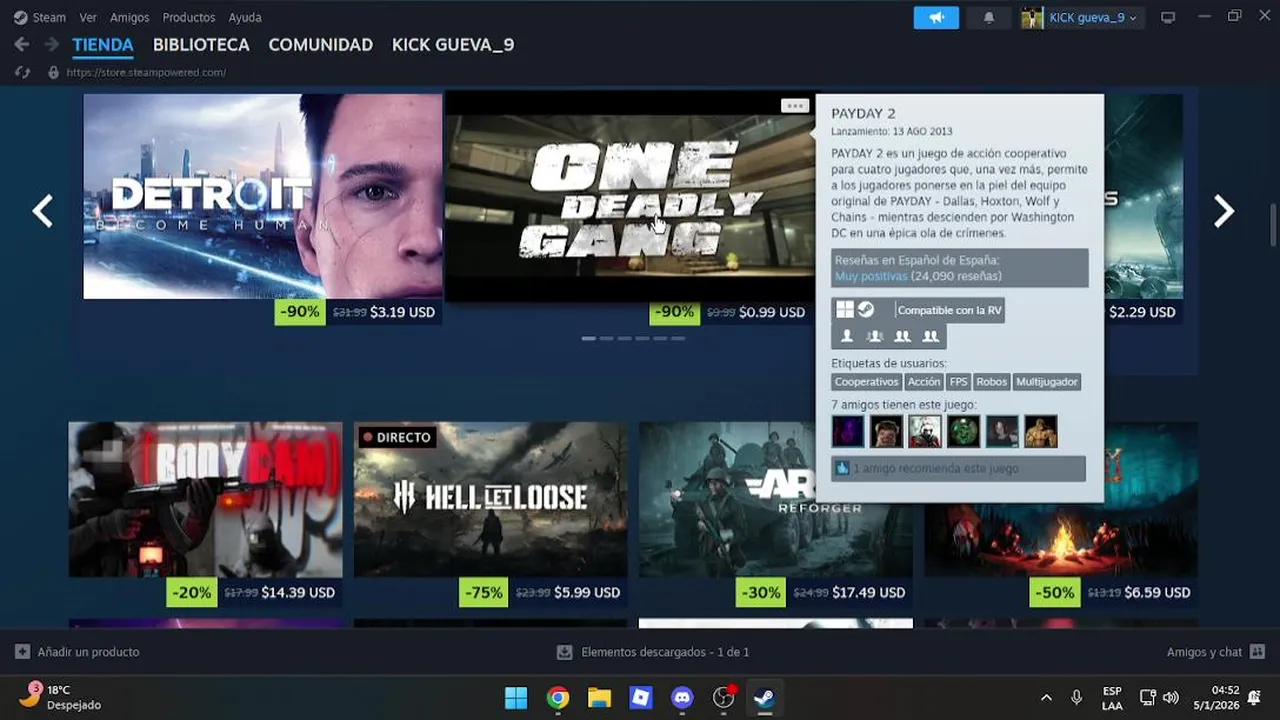Show previous carousel item with left arrow

pyautogui.click(x=42, y=211)
